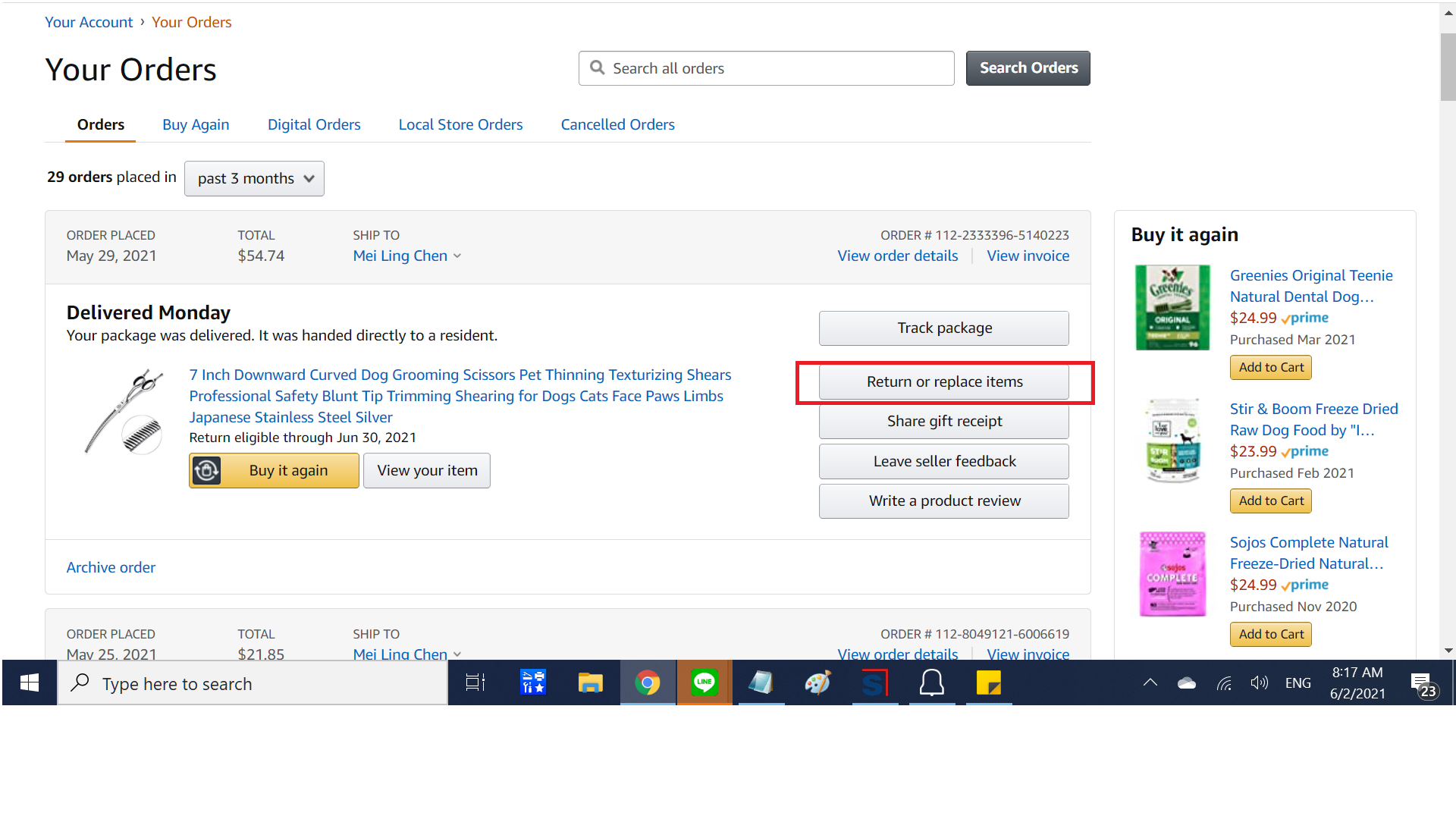Click the search magnifier icon in orders search box
Image resolution: width=1456 pixels, height=819 pixels.
pyautogui.click(x=598, y=68)
